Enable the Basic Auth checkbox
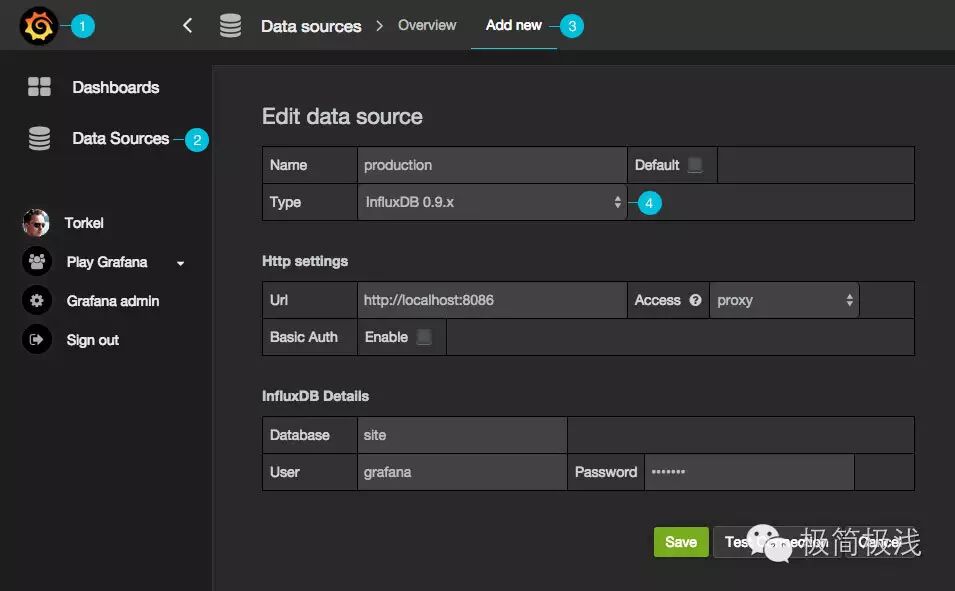 coord(424,337)
